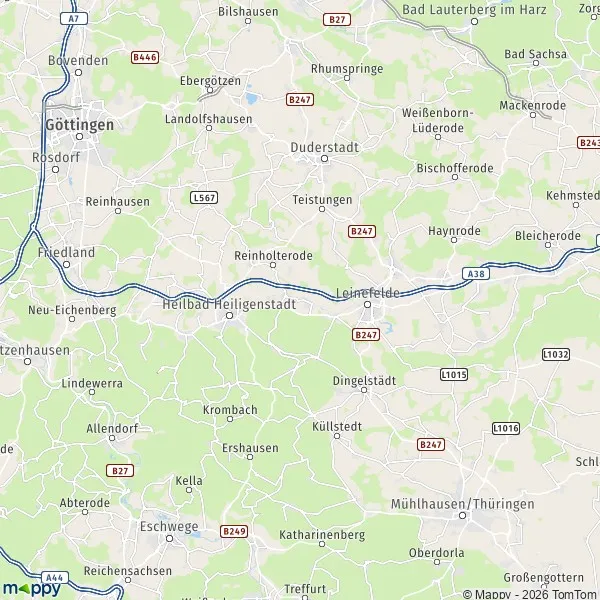600x600 pixels.
Task: Click the B446 road shield
Action: (x=145, y=57)
